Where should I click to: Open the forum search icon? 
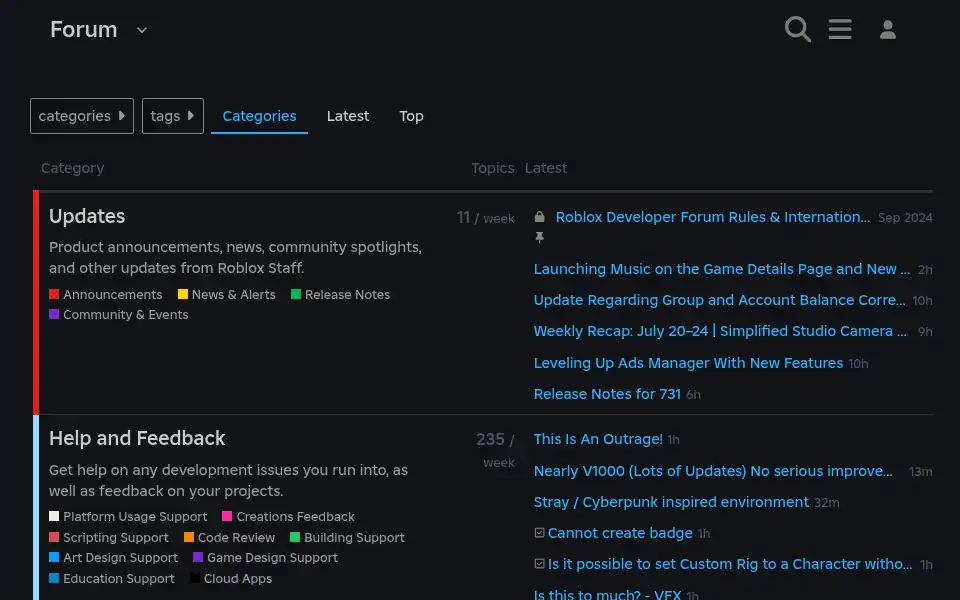click(798, 29)
